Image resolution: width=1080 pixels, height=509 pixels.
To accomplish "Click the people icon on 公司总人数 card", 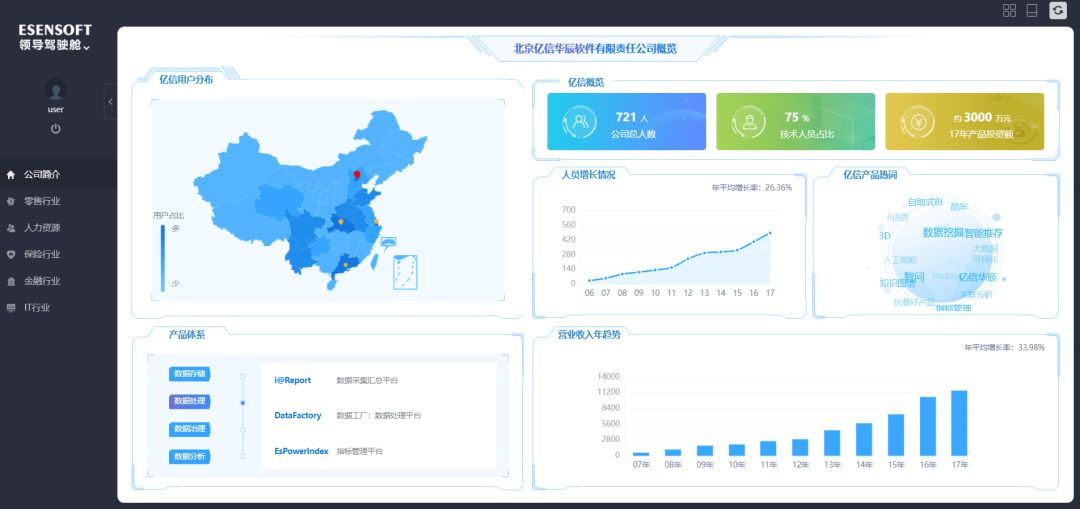I will [x=579, y=123].
